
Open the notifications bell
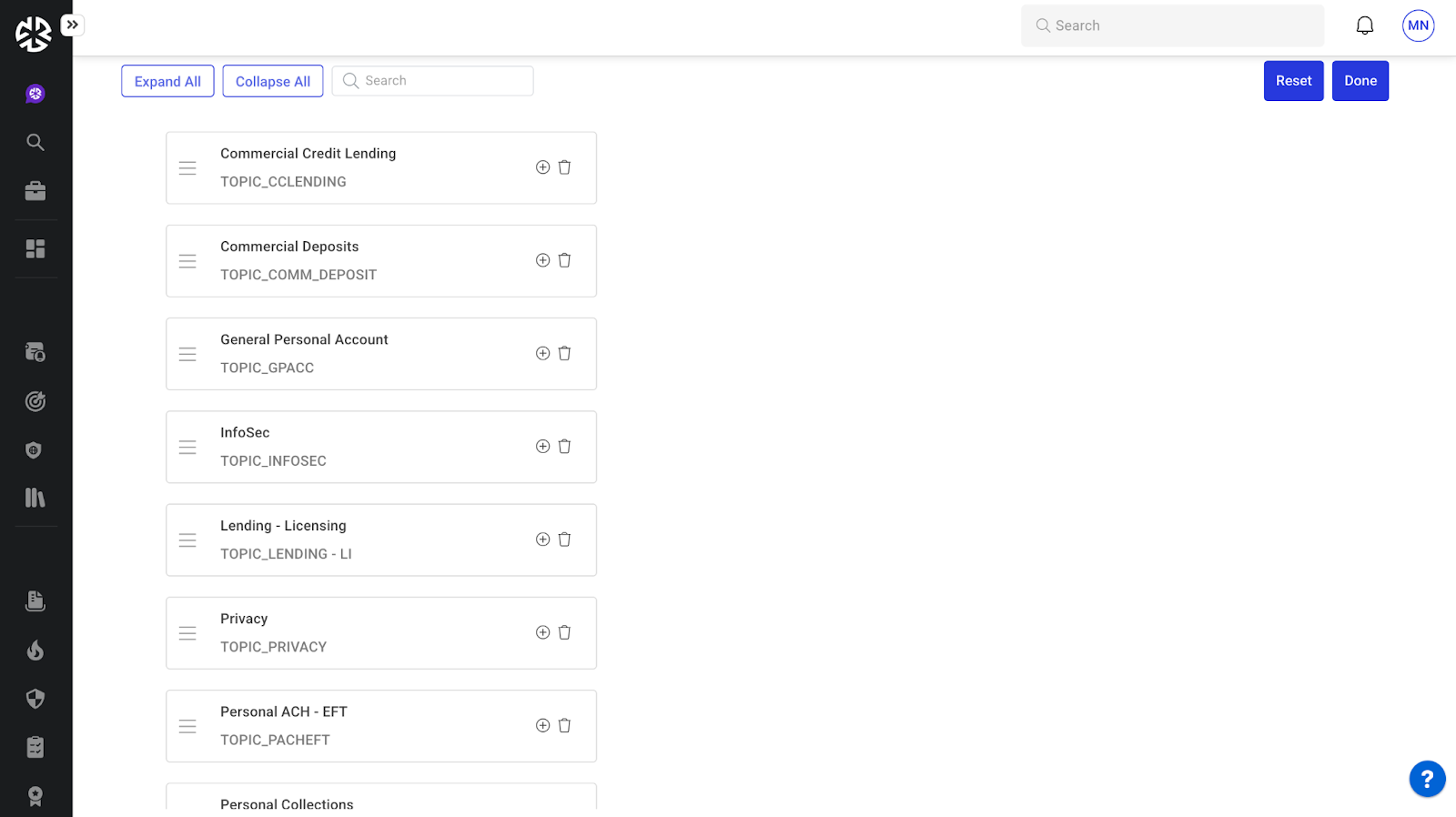1364,25
